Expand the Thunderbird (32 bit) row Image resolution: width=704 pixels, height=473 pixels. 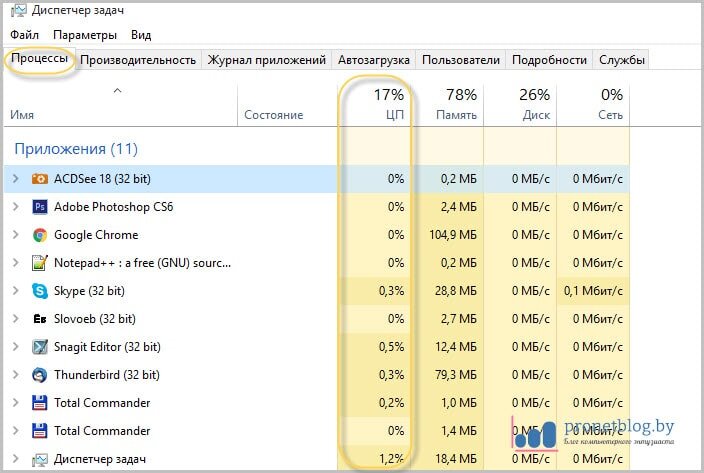pos(16,375)
